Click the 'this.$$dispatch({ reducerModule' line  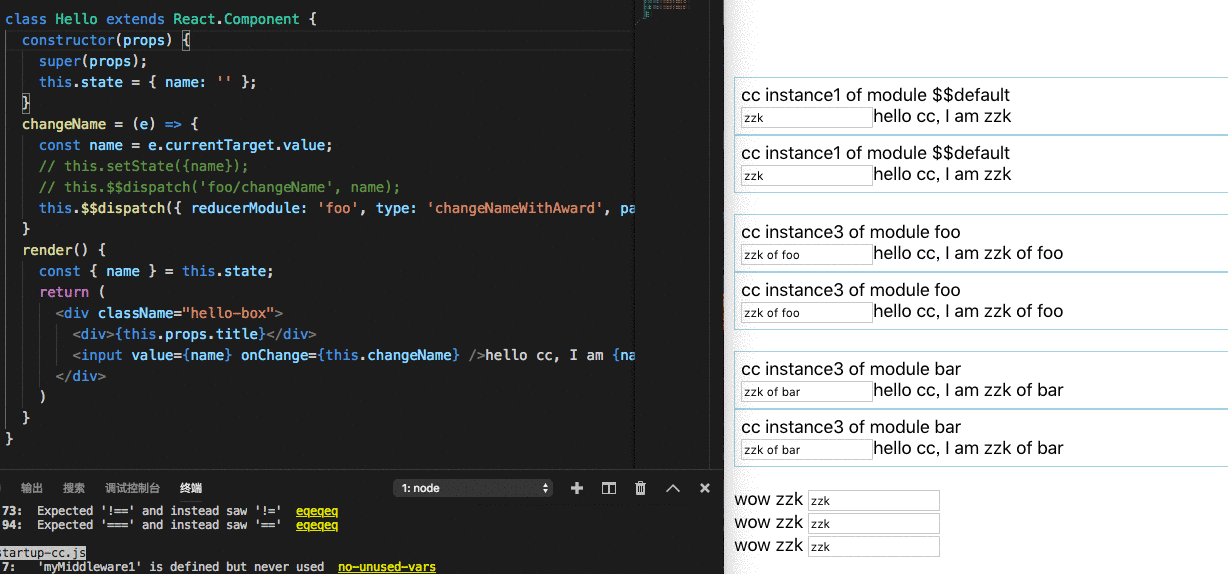tap(336, 208)
